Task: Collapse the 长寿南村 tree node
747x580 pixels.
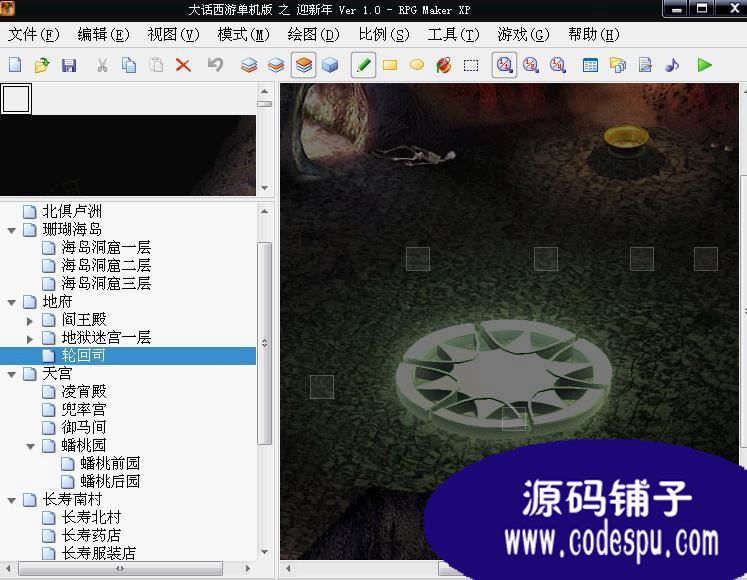Action: 11,500
